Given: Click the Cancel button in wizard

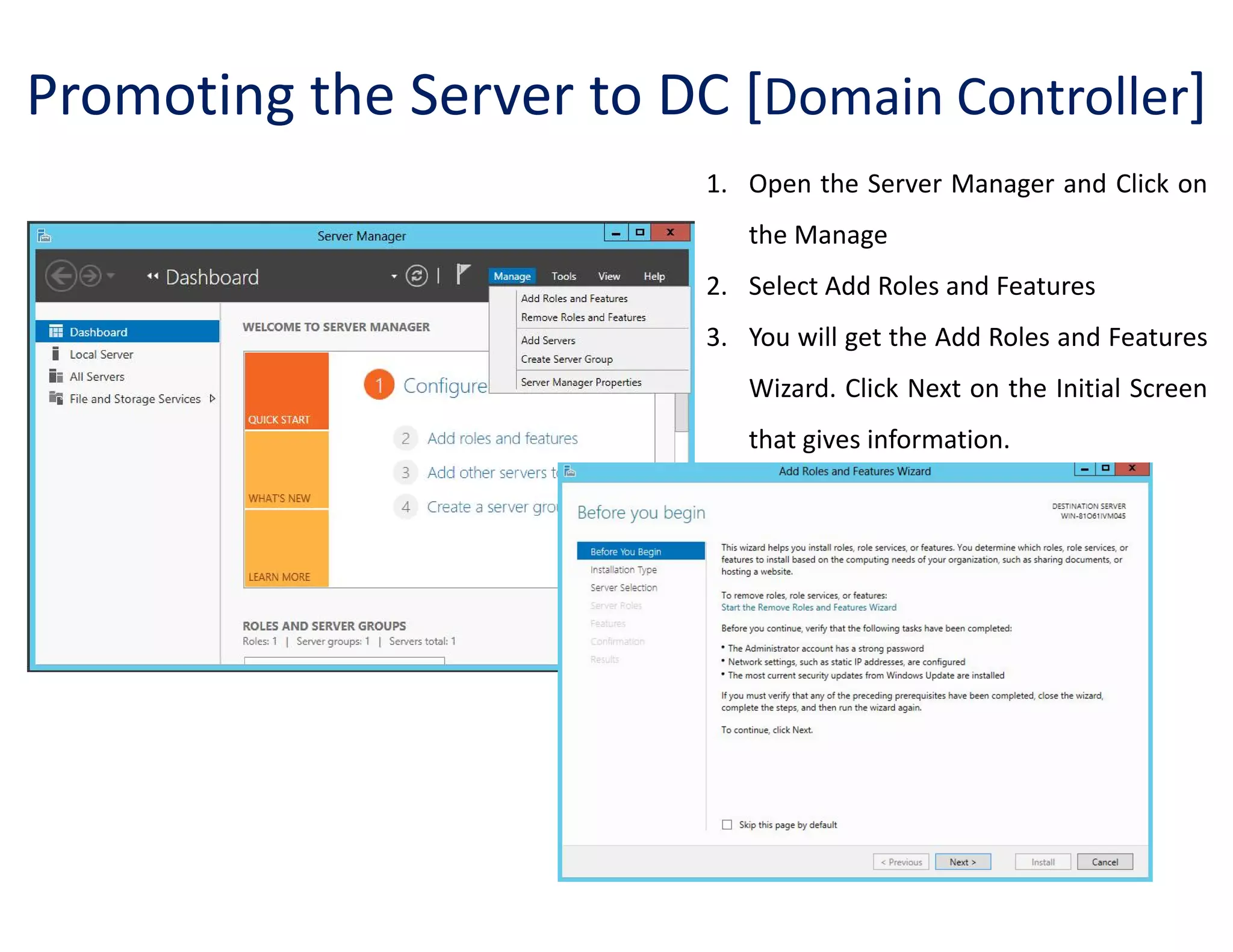Looking at the screenshot, I should click(1105, 862).
